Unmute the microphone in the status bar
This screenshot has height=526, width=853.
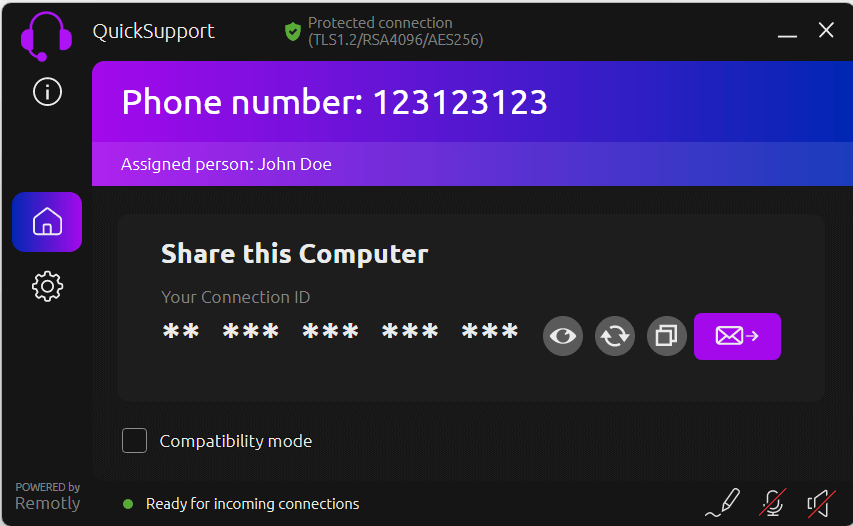pyautogui.click(x=771, y=502)
